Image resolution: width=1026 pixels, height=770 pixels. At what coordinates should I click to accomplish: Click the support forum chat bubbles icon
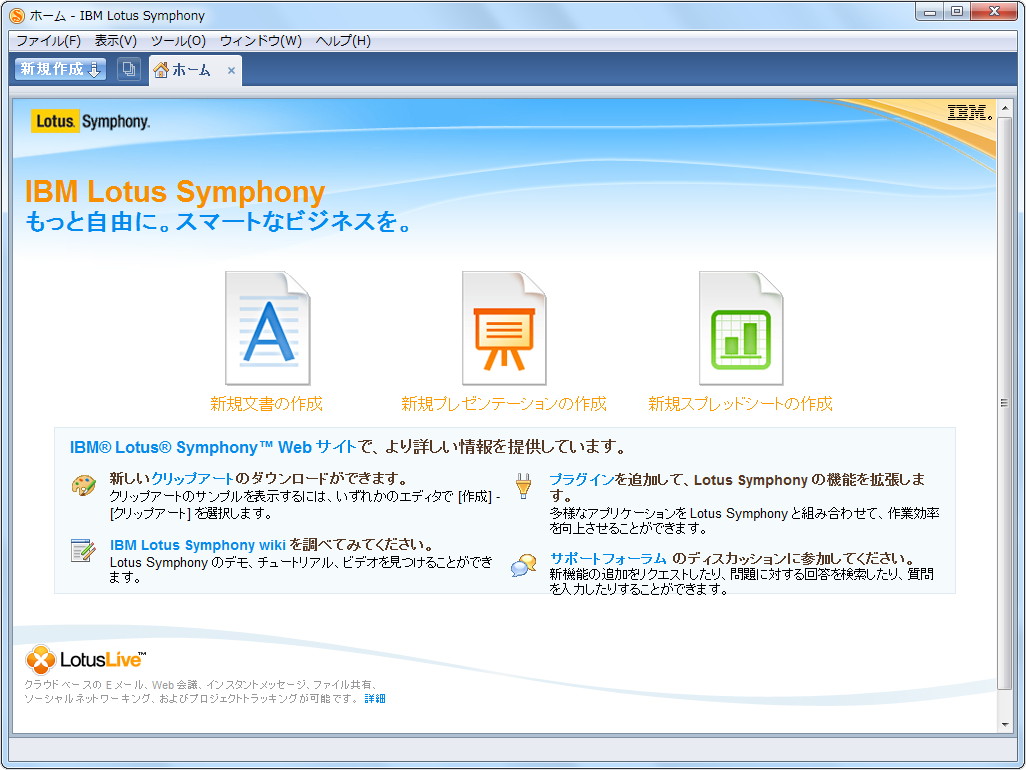click(x=525, y=565)
